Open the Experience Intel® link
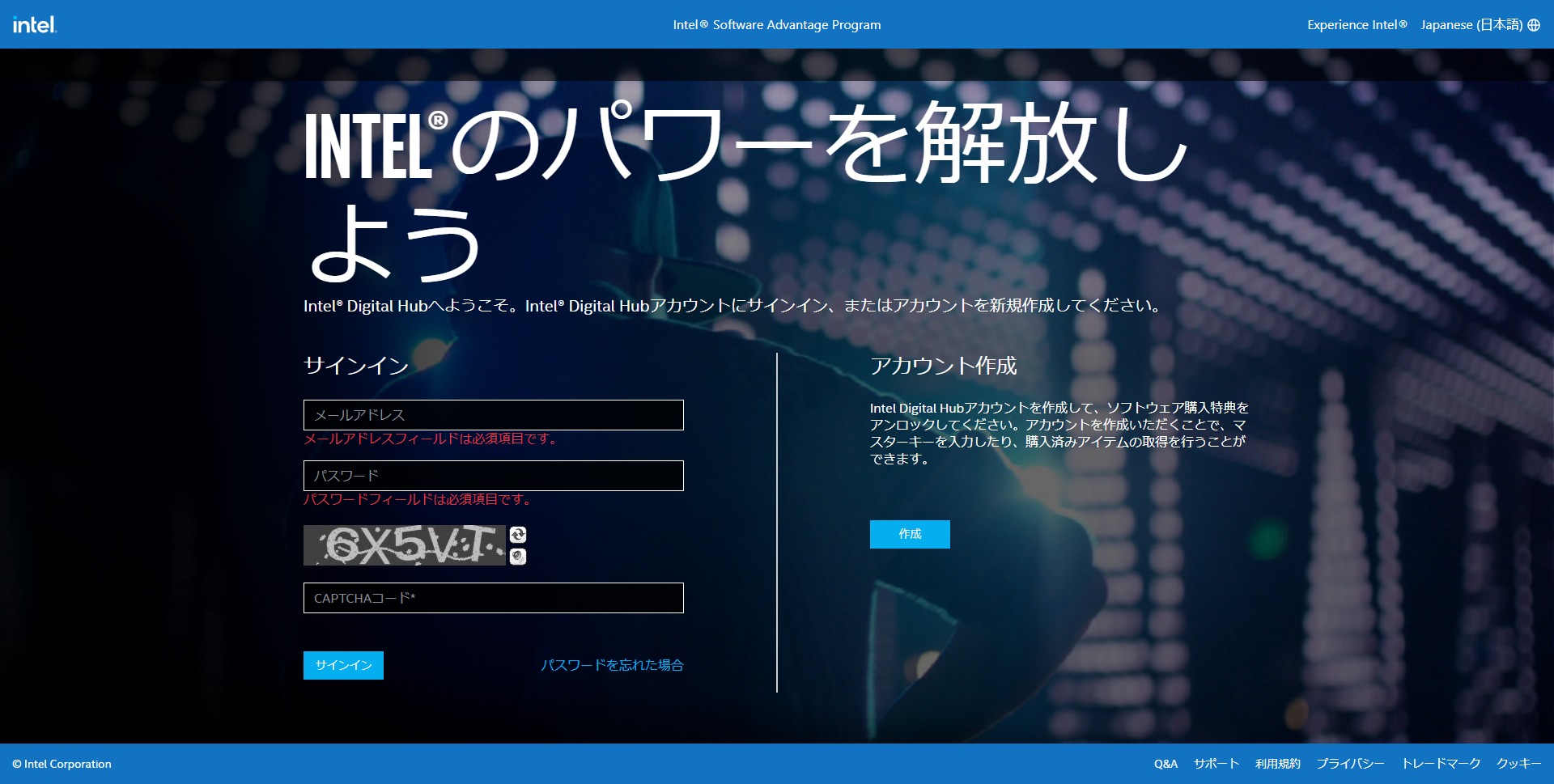The height and width of the screenshot is (784, 1554). (1357, 25)
